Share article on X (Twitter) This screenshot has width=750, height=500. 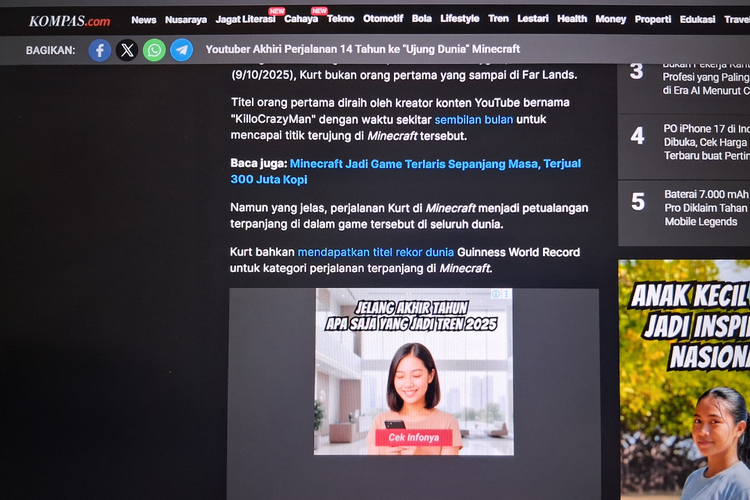(127, 50)
